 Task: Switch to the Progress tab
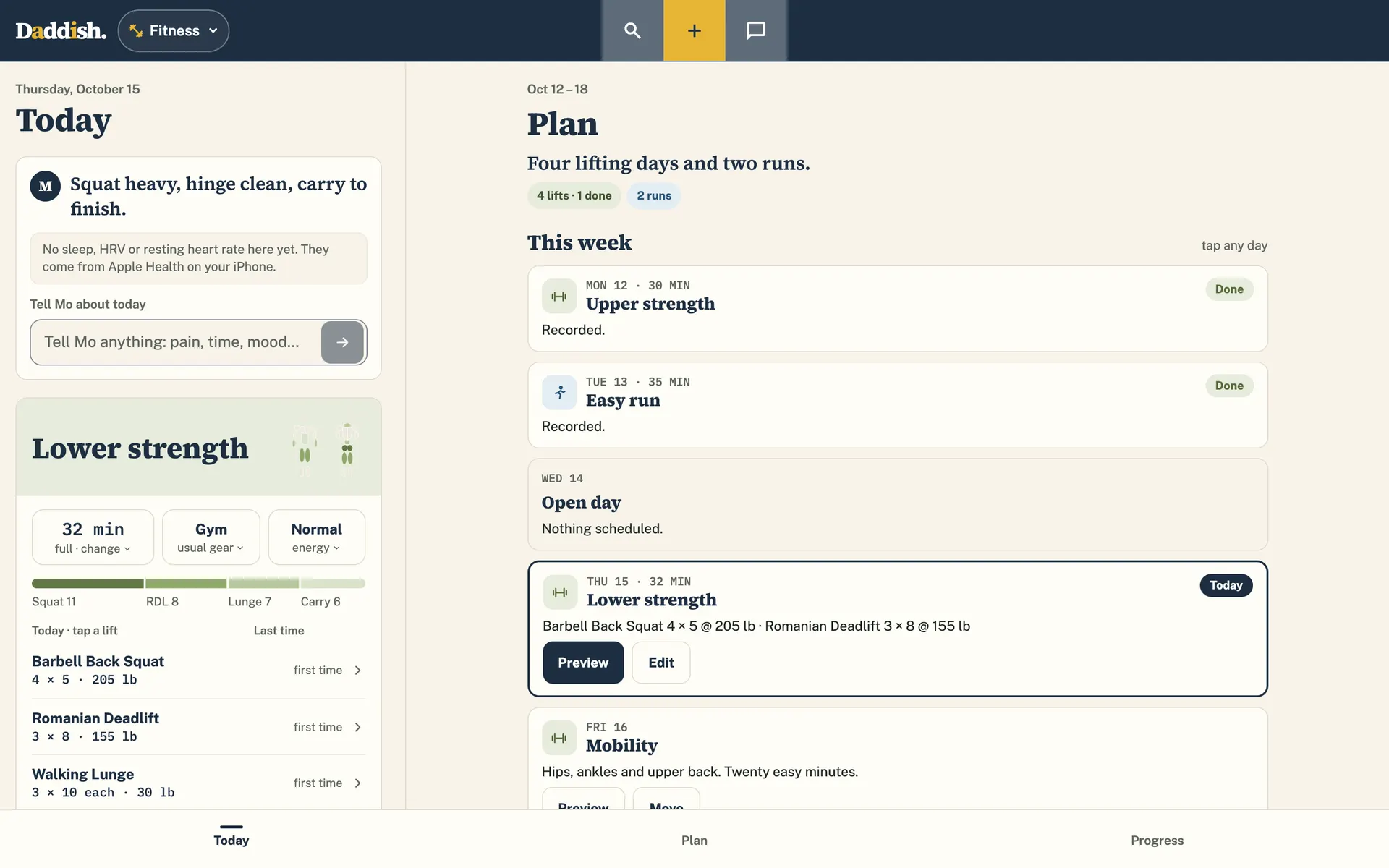[x=1157, y=840]
